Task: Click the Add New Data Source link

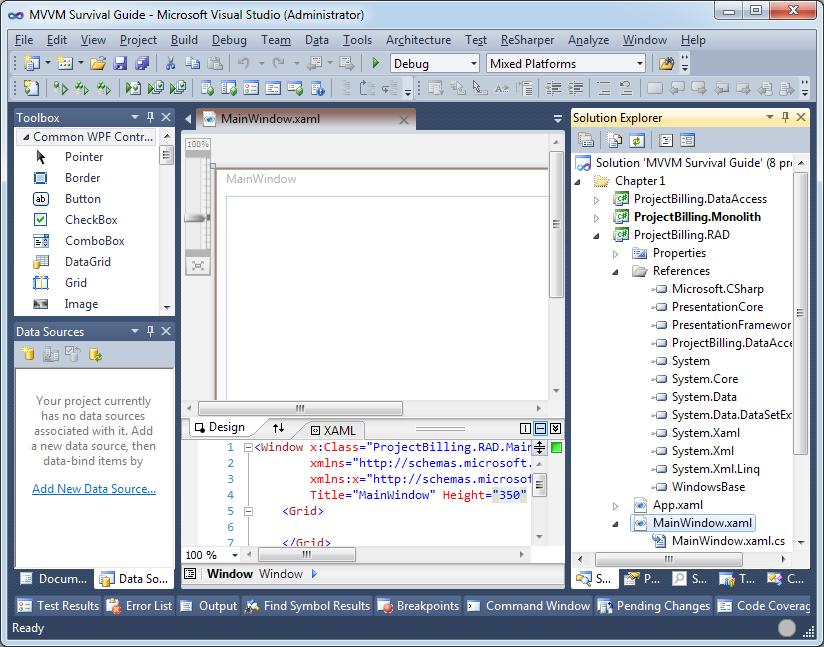Action: pos(94,489)
